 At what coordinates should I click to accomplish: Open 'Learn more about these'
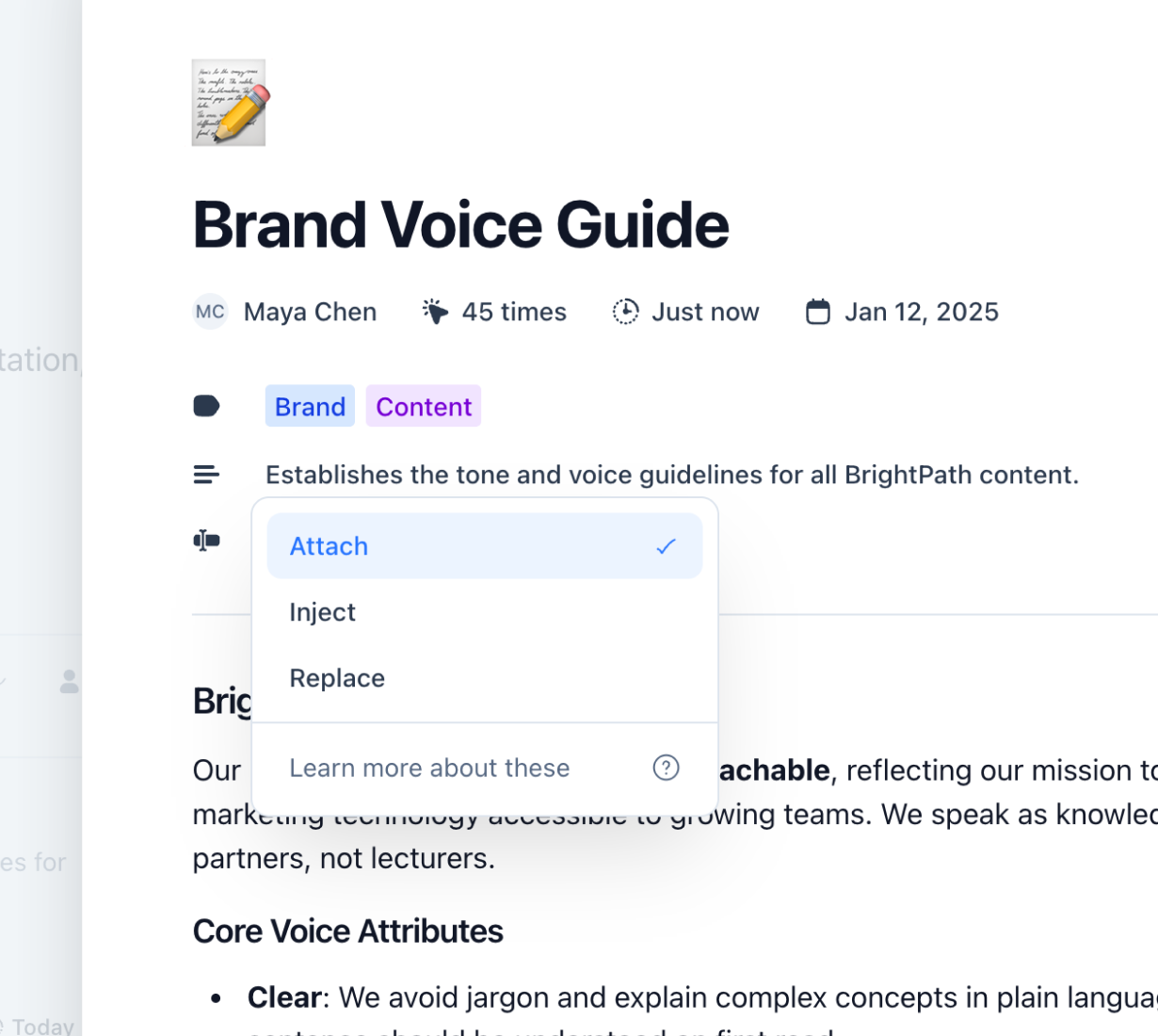(x=429, y=768)
